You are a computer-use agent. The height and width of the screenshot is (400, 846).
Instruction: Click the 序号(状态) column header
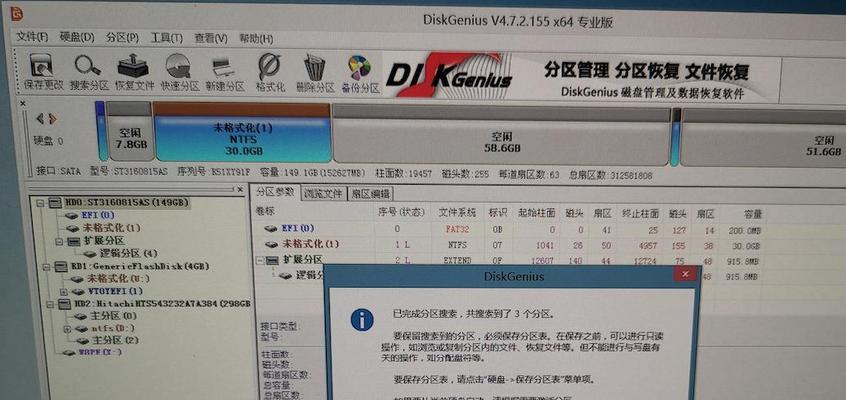pyautogui.click(x=400, y=213)
